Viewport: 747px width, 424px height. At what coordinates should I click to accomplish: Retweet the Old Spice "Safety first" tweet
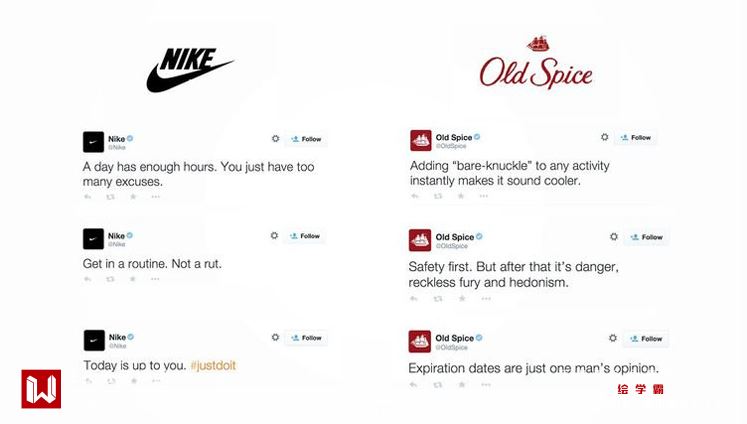[x=436, y=298]
